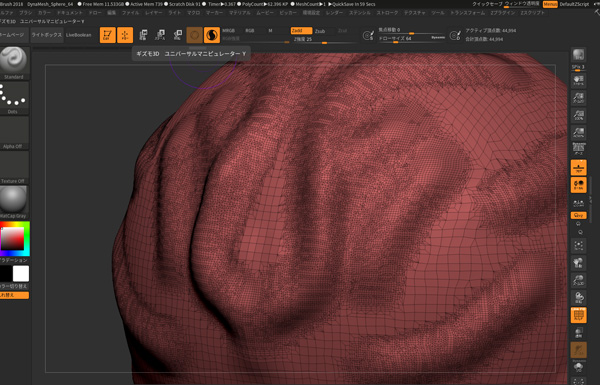Screen dimensions: 600x385
Task: Toggle the Floor grid button
Action: [x=579, y=168]
